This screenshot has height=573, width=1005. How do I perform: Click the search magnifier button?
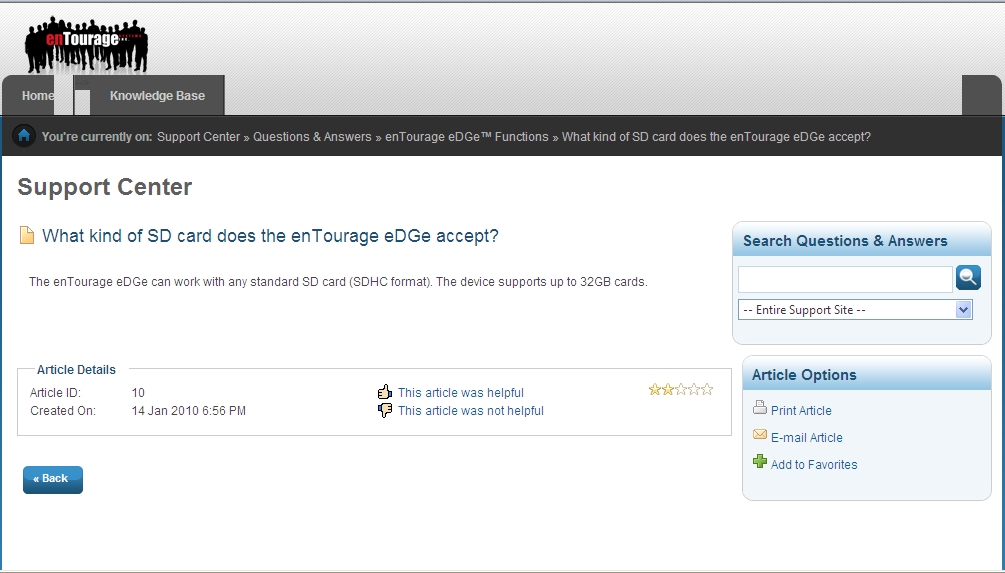coord(968,278)
